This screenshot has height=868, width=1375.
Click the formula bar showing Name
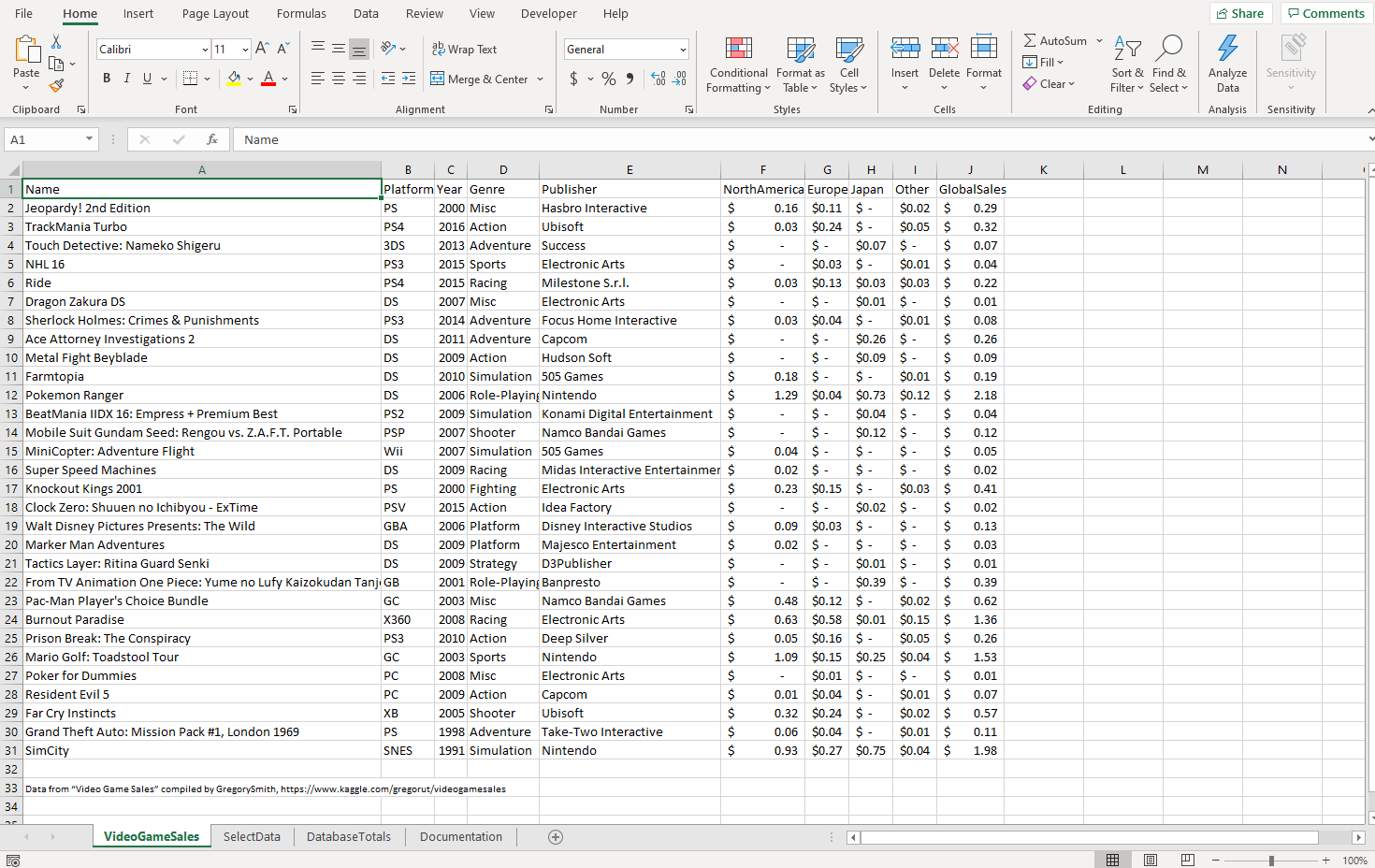pos(800,139)
